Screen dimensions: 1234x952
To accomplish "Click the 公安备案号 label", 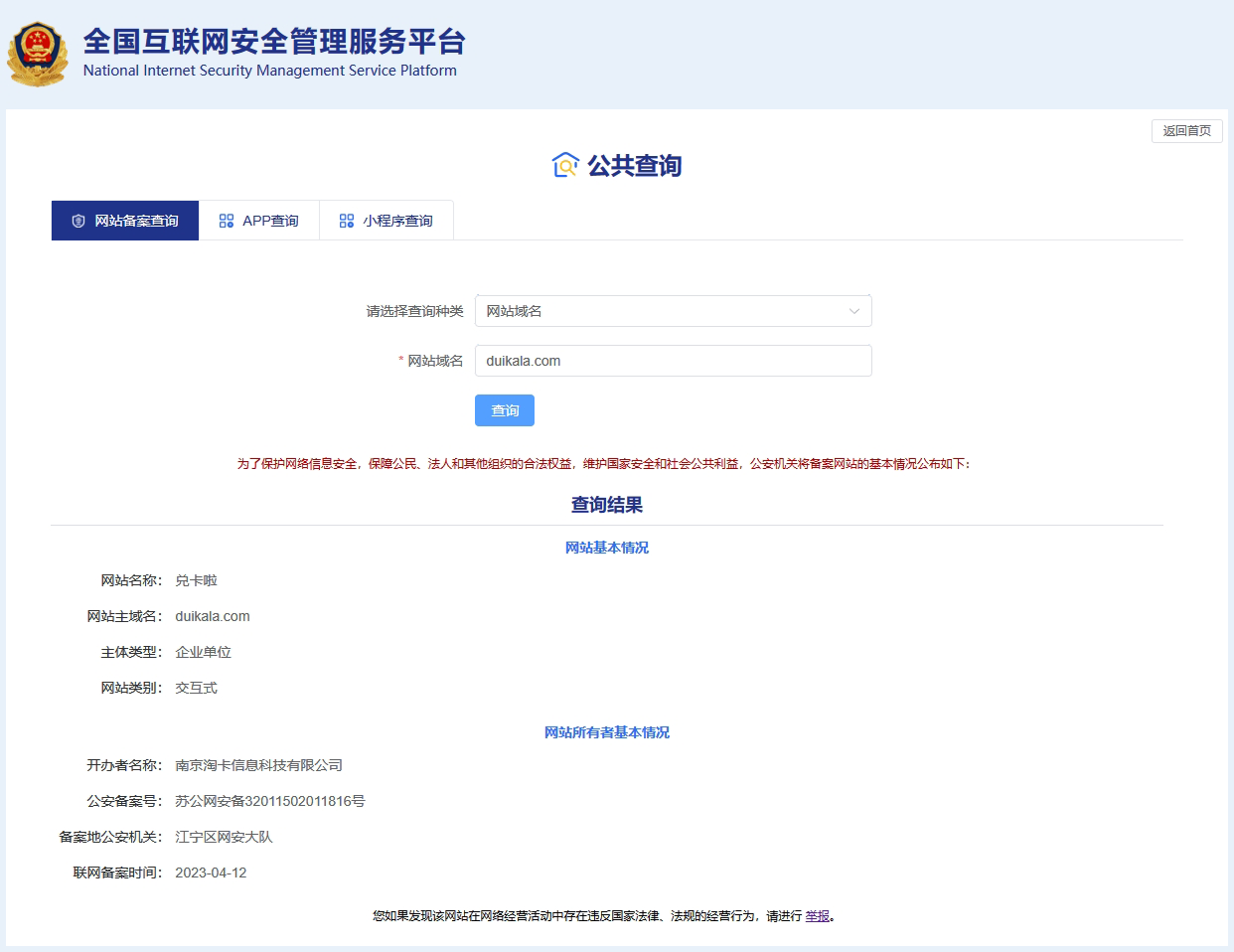I will point(124,801).
